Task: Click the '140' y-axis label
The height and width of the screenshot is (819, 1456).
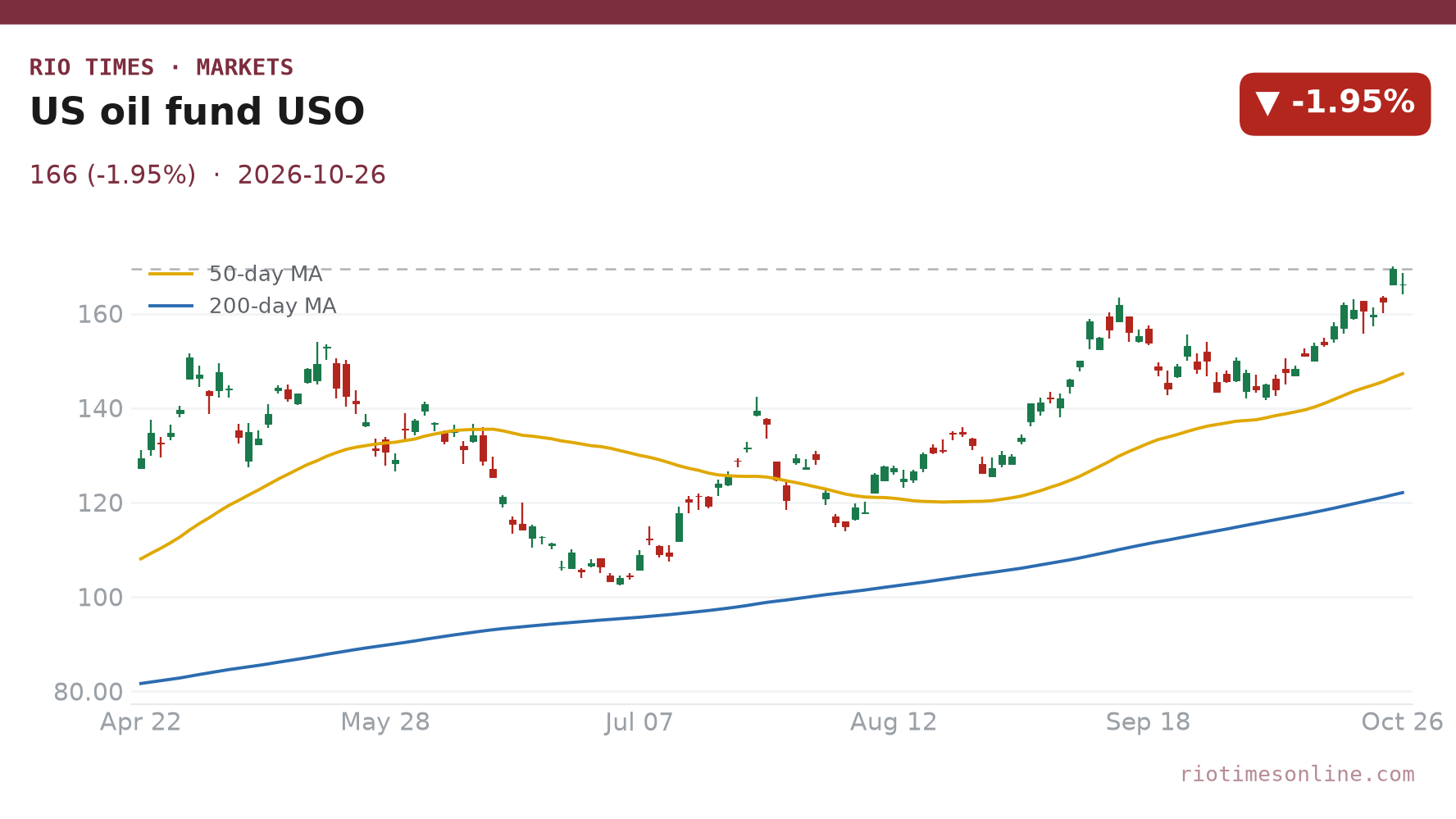Action: coord(100,409)
